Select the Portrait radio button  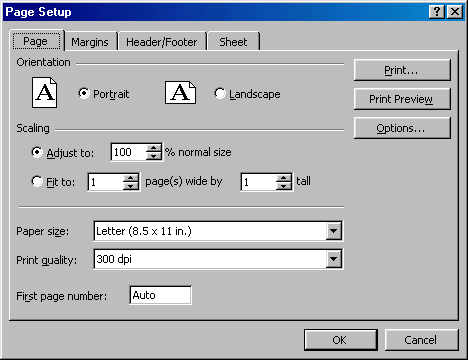[84, 93]
